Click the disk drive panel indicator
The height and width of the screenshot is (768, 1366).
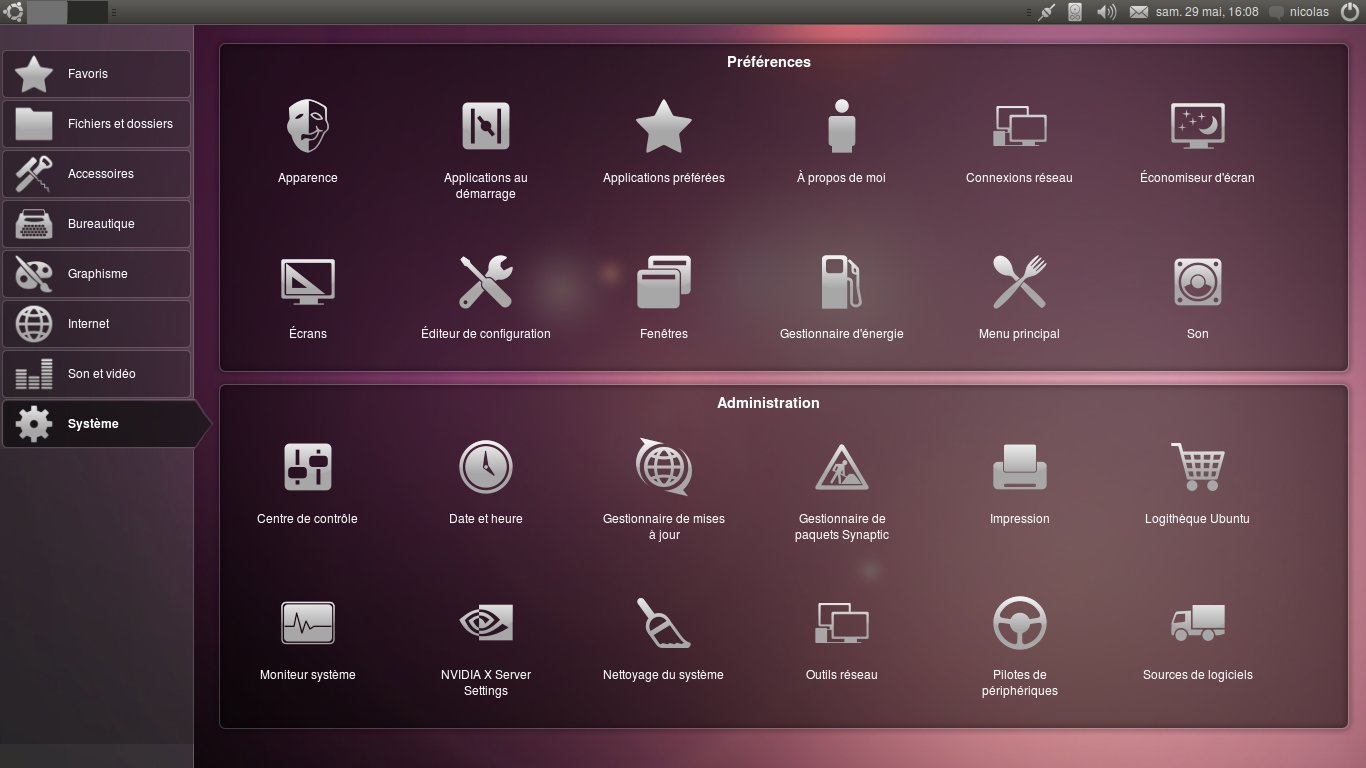(1076, 12)
